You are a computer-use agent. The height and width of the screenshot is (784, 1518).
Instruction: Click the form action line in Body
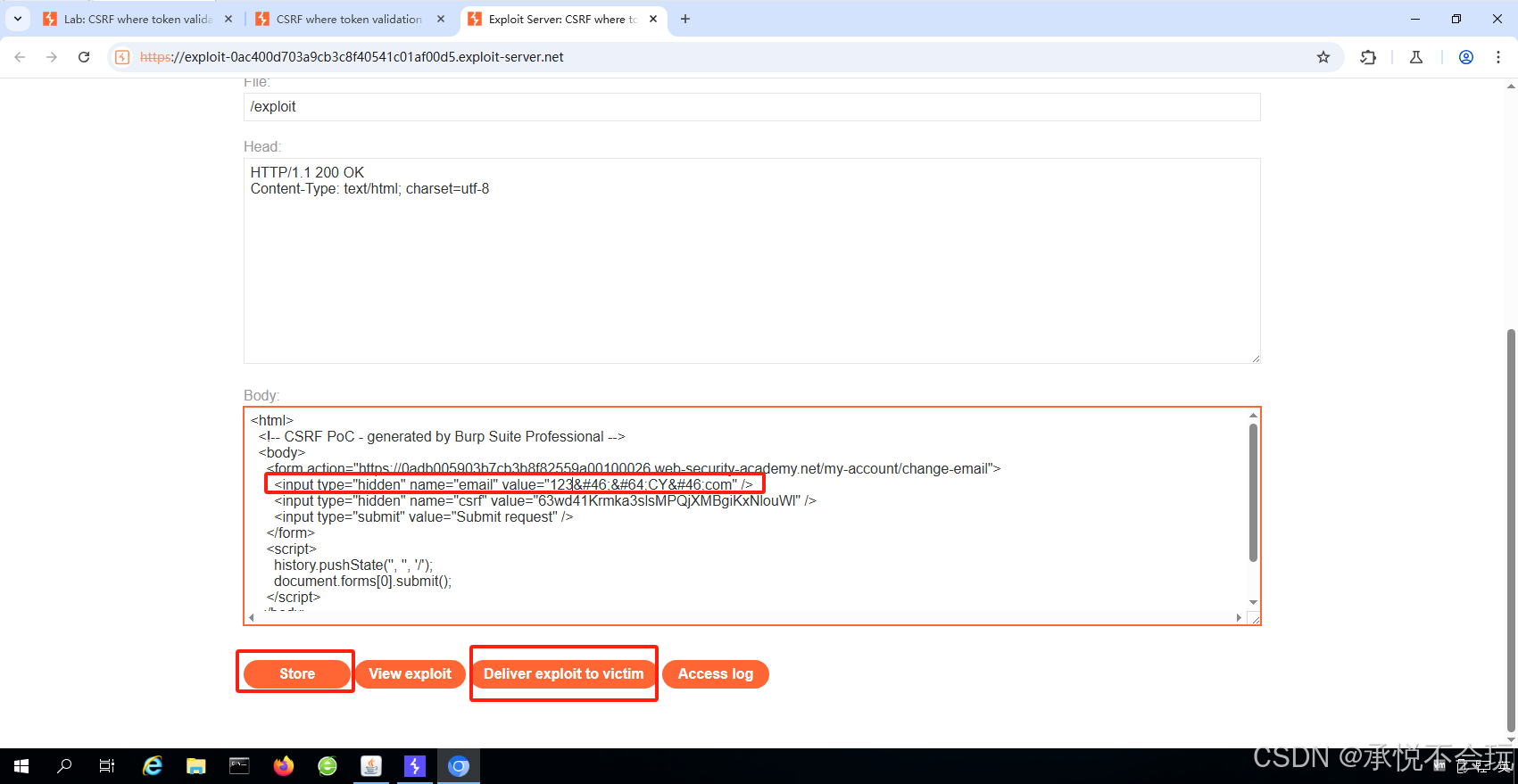tap(634, 468)
